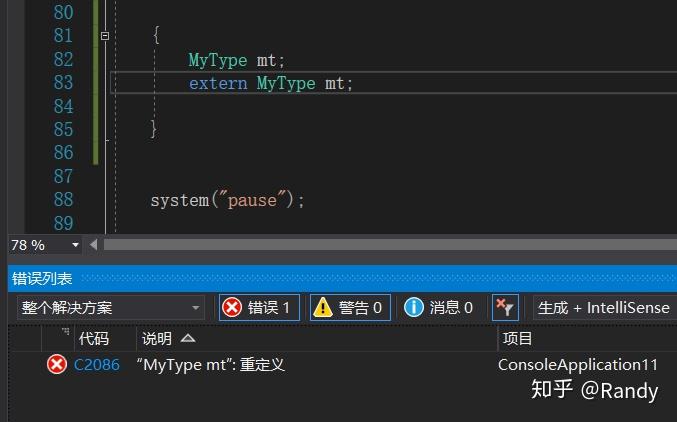Open the 生成 + IntelliSense source dropdown
Screen dimensions: 677x422
pyautogui.click(x=605, y=308)
